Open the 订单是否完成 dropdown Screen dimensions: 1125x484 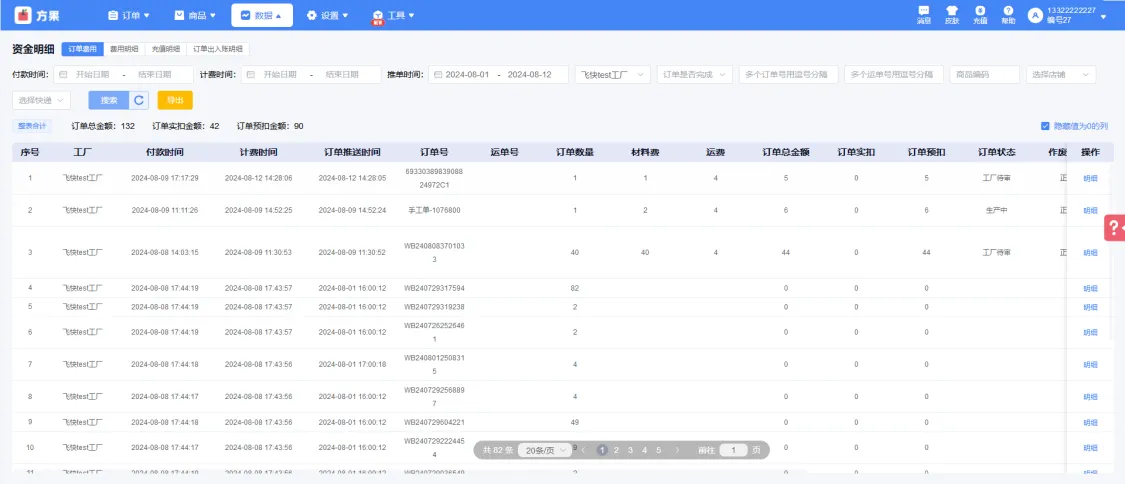pyautogui.click(x=694, y=75)
